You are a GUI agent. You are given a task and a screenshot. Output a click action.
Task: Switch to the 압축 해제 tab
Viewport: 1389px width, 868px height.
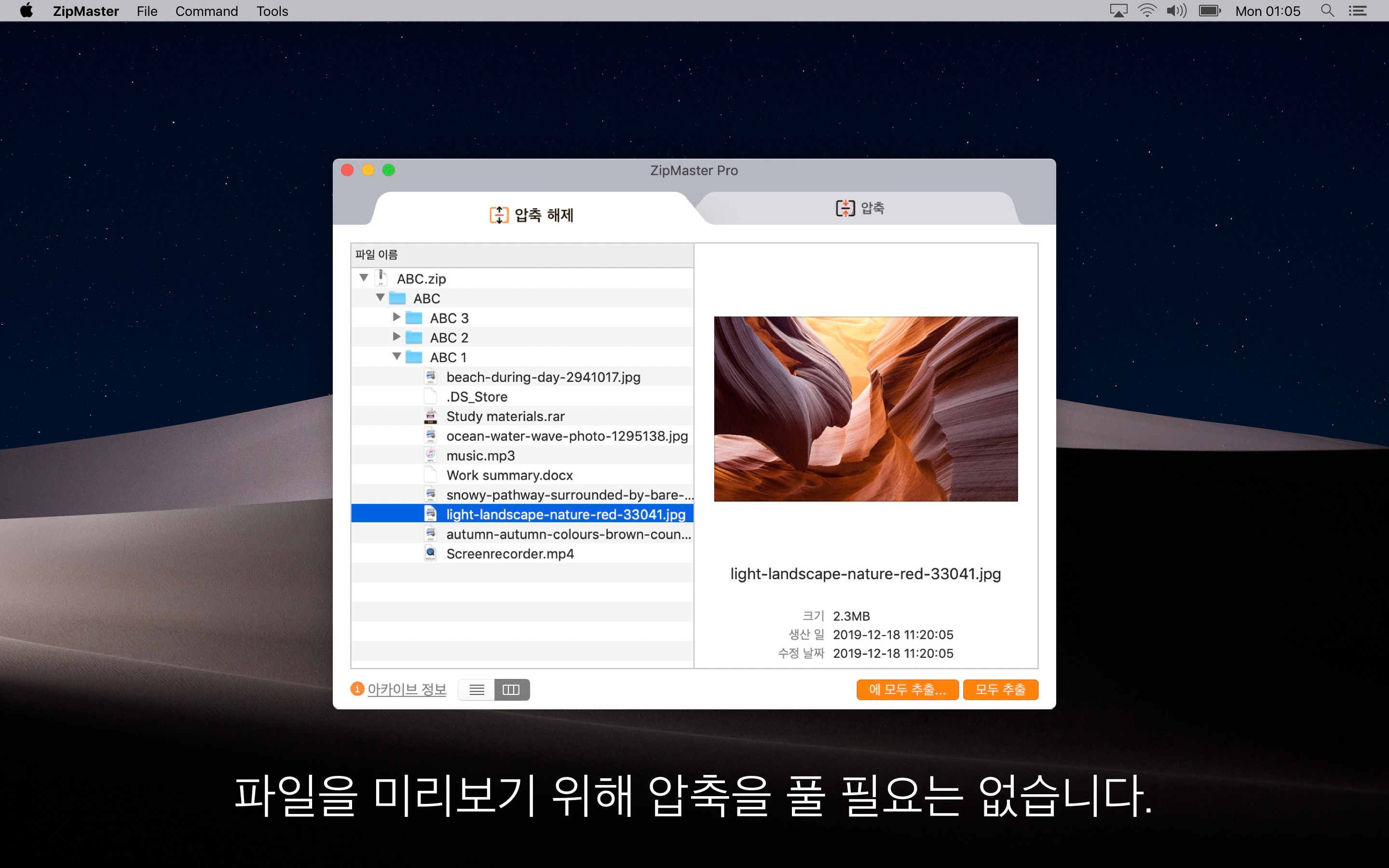click(531, 215)
